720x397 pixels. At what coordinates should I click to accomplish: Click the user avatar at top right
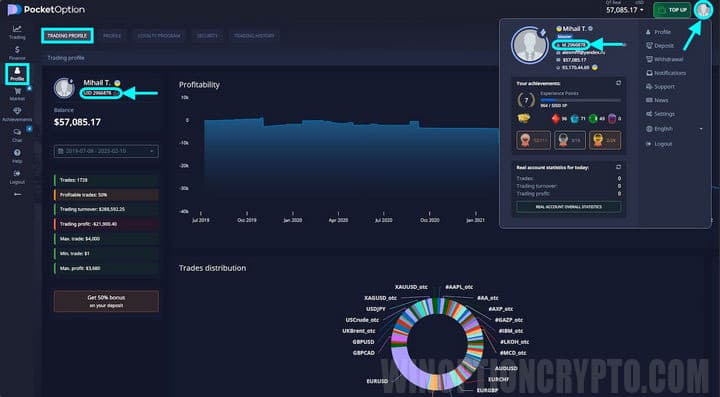703,10
